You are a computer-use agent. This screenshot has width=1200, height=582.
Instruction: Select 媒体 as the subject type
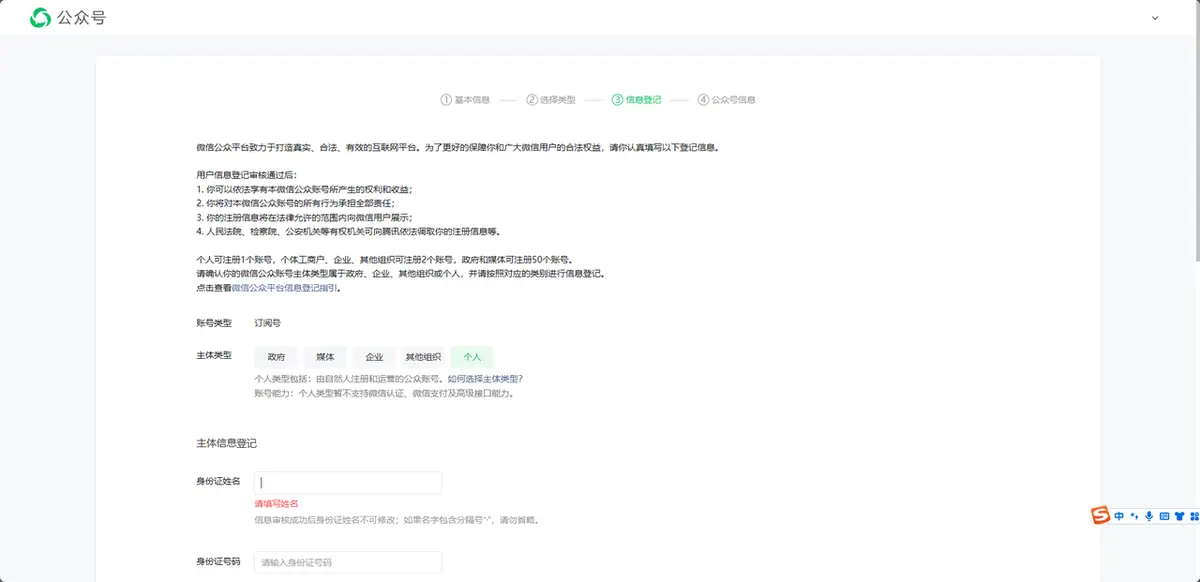(325, 357)
